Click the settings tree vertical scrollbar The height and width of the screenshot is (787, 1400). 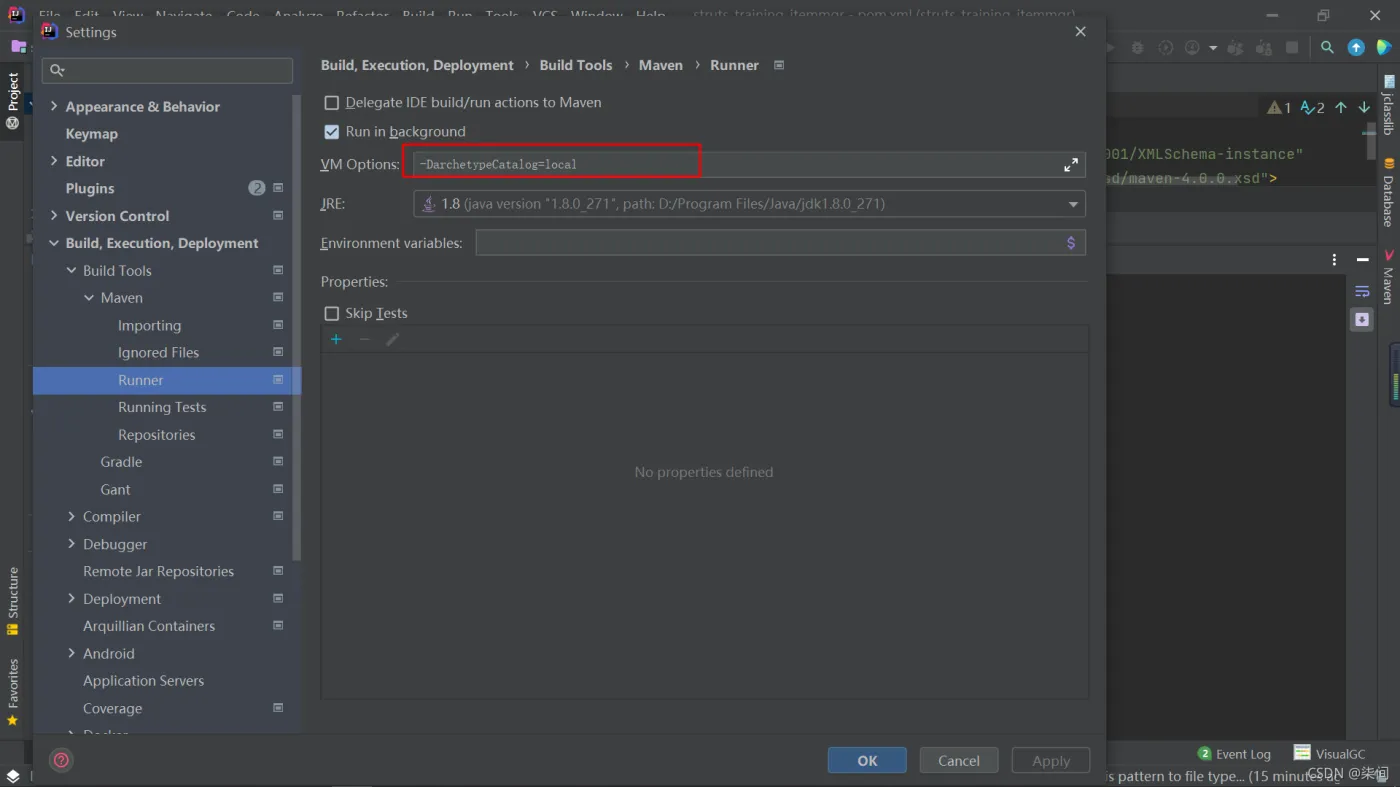coord(296,327)
